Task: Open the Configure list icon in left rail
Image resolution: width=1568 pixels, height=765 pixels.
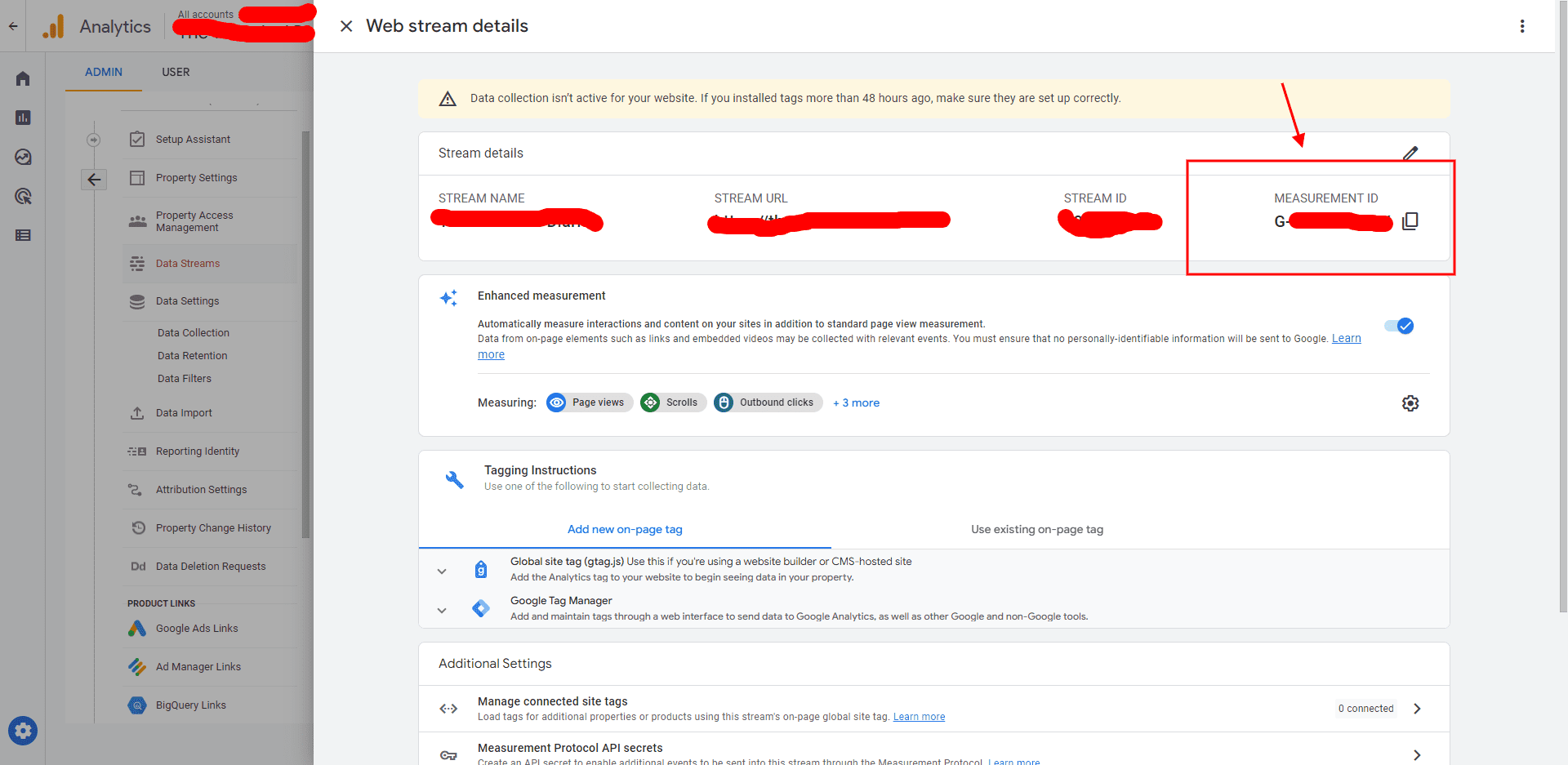Action: click(23, 235)
